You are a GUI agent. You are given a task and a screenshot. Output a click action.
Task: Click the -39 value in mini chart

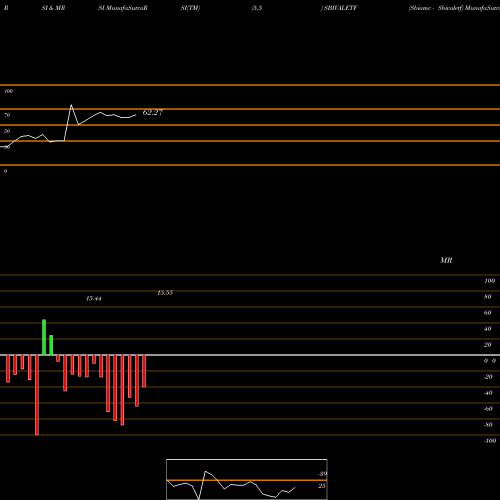(x=322, y=474)
